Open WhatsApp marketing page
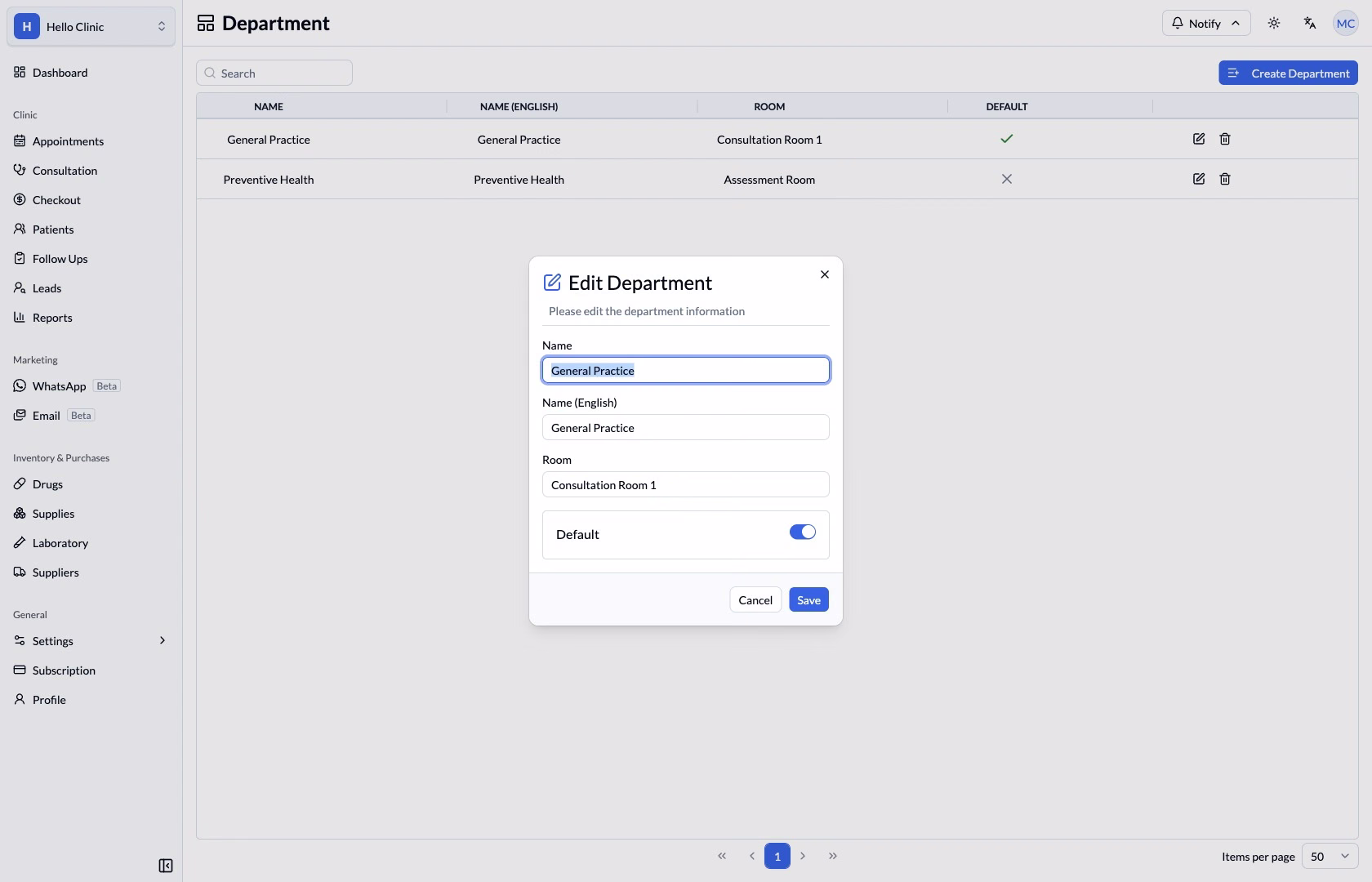The height and width of the screenshot is (882, 1372). tap(91, 386)
